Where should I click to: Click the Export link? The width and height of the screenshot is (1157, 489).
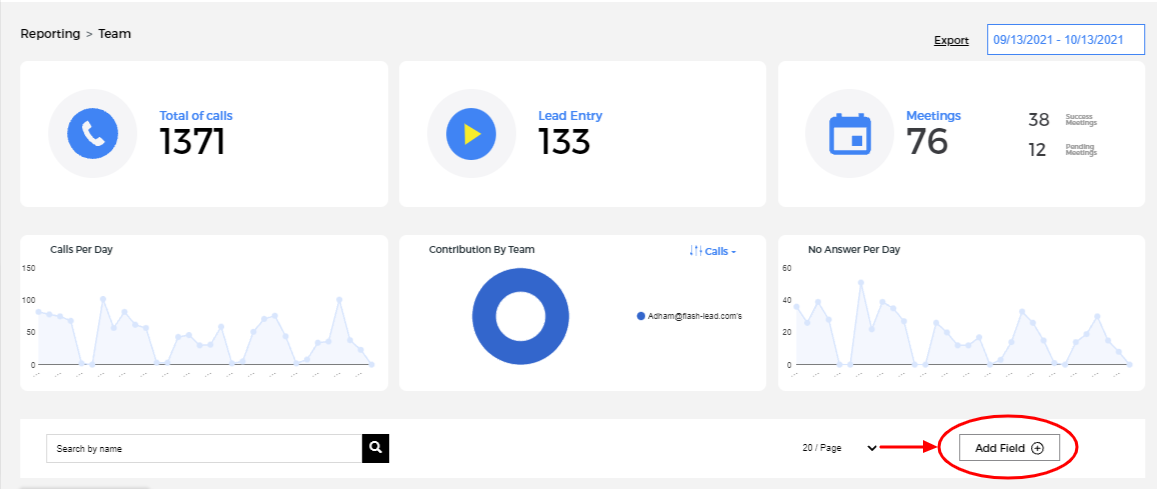[951, 40]
